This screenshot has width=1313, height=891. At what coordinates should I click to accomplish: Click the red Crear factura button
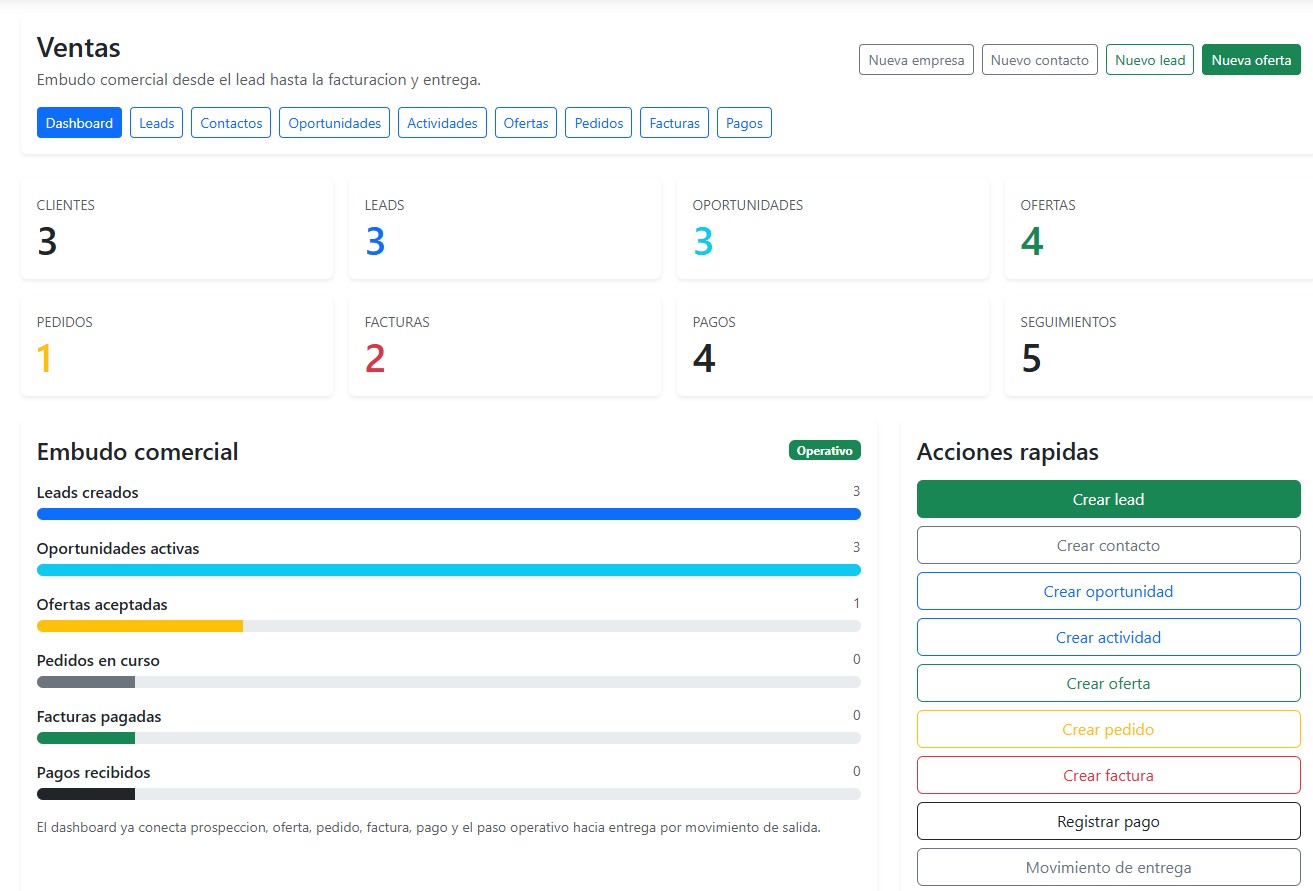[1108, 775]
